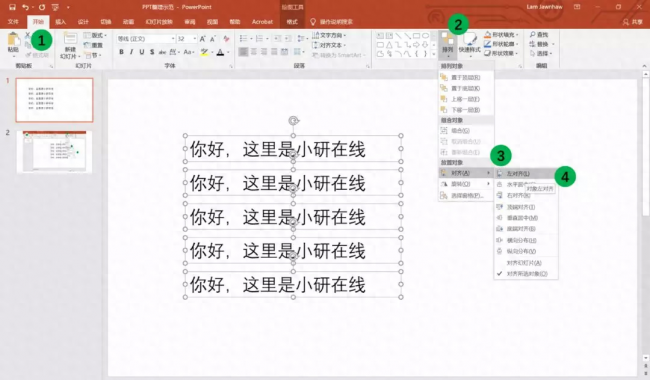650x380 pixels.
Task: Click the Clear All Formatting icon
Action: 226,39
